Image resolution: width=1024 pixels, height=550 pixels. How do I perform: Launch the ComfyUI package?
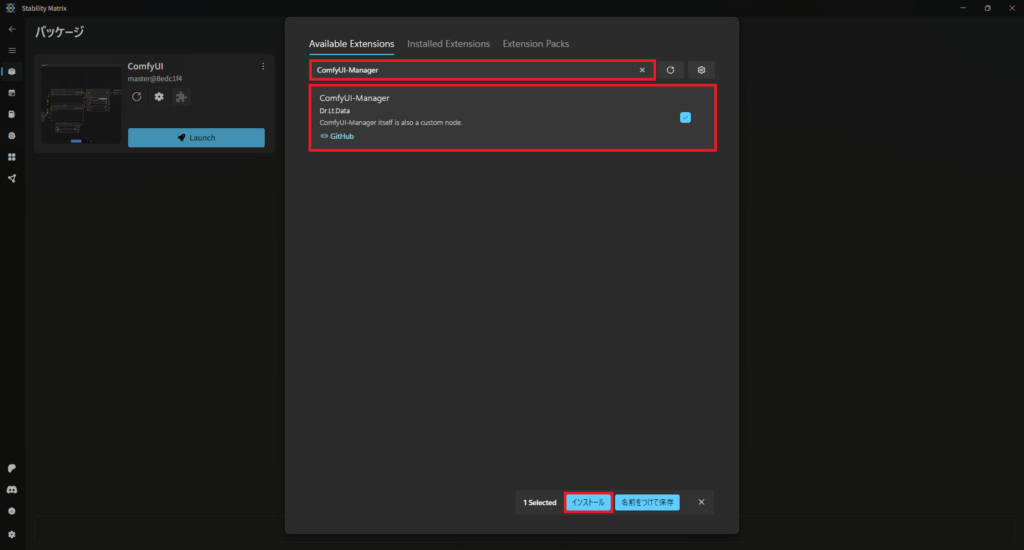[197, 138]
